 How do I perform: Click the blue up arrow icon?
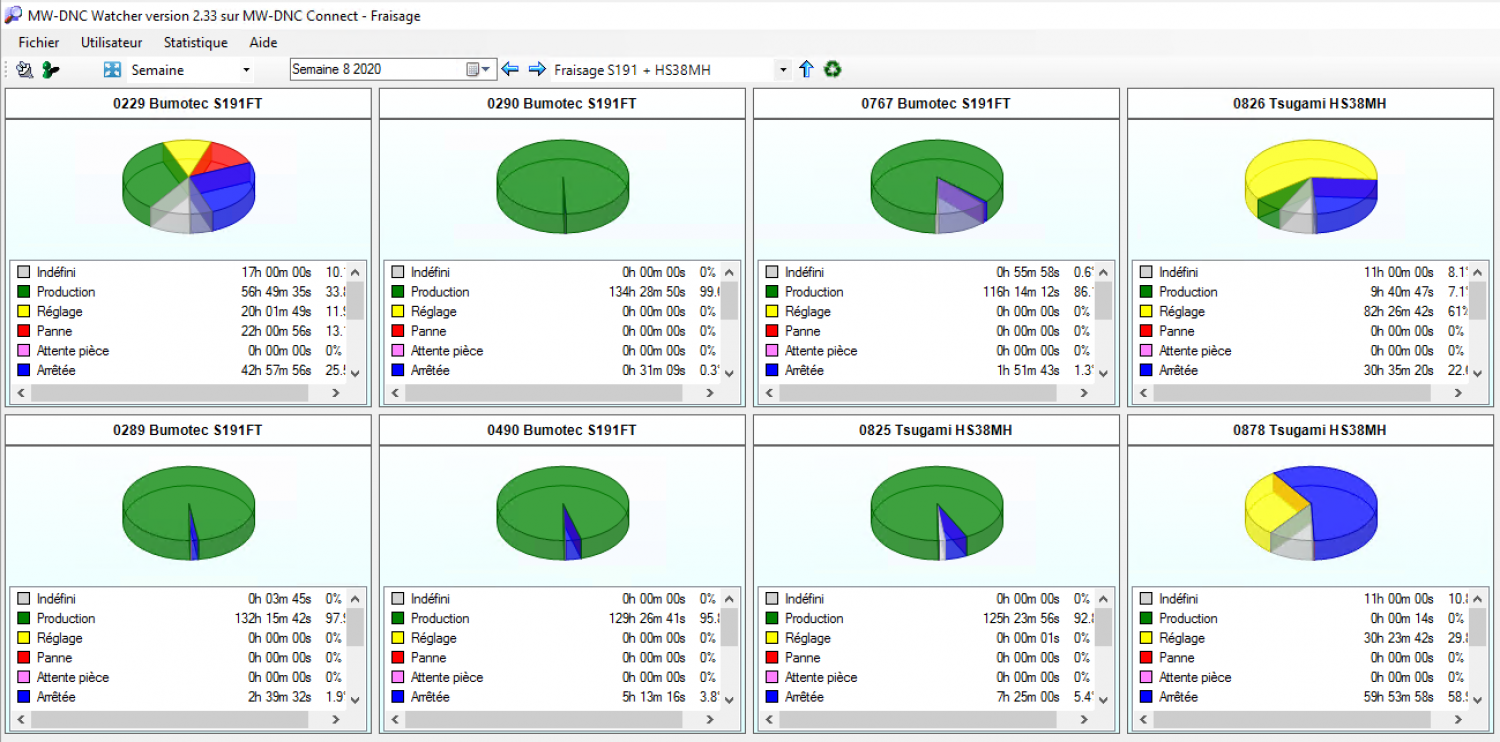click(x=807, y=70)
